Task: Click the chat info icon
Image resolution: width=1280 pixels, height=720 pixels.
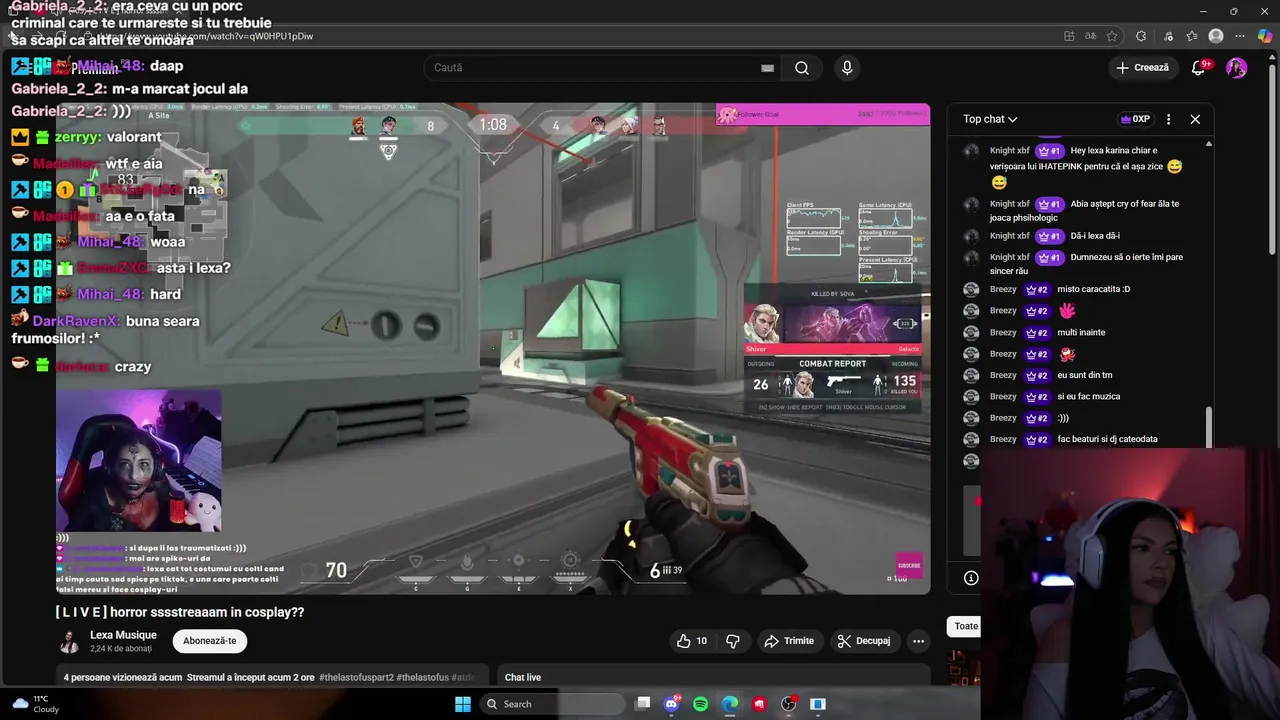Action: [970, 578]
